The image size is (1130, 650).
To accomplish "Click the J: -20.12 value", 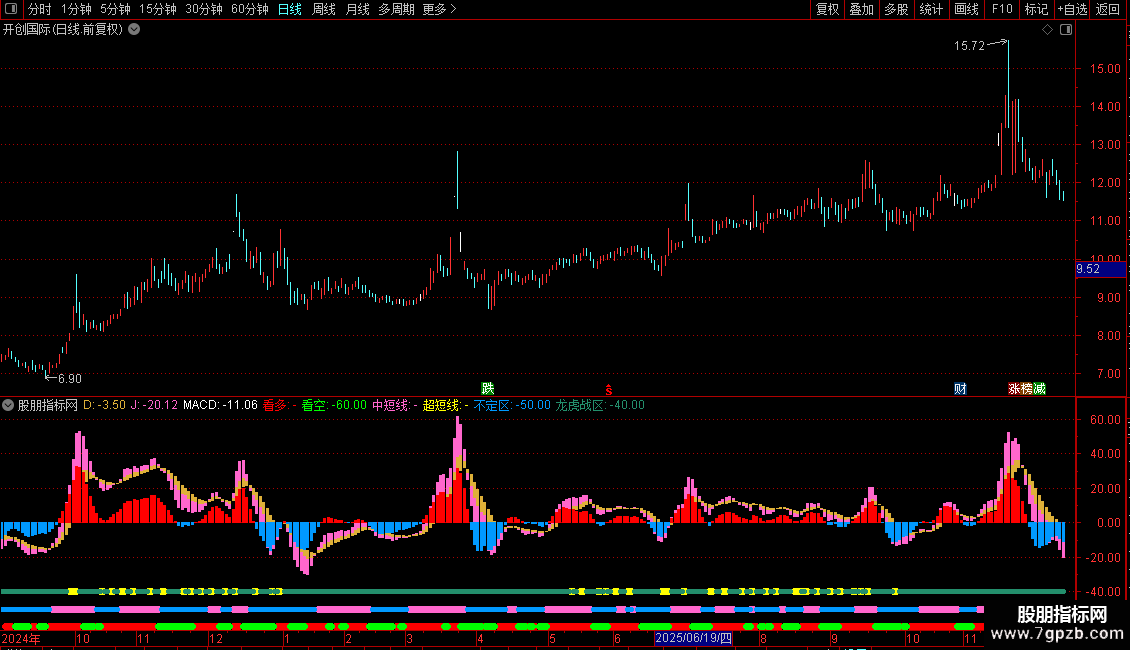I will [x=154, y=406].
